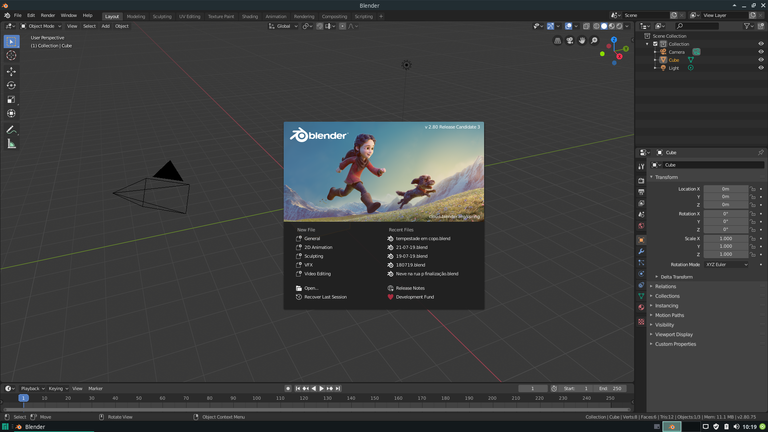Open Global transform orientation dropdown
Image resolution: width=768 pixels, height=432 pixels.
283,26
